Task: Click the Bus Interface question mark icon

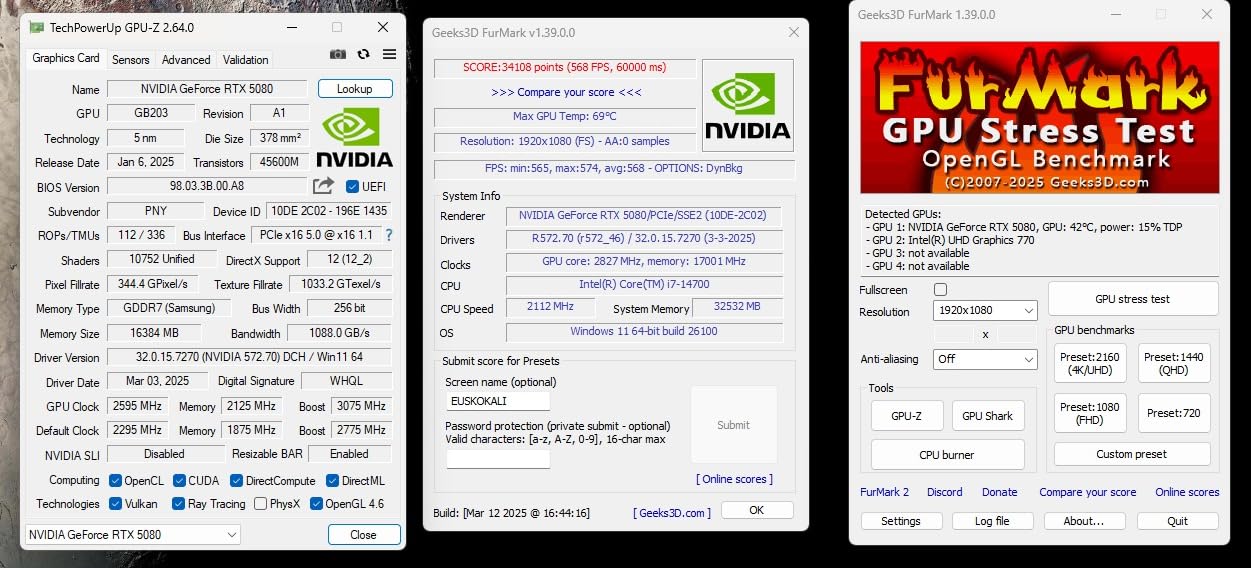Action: click(x=389, y=235)
